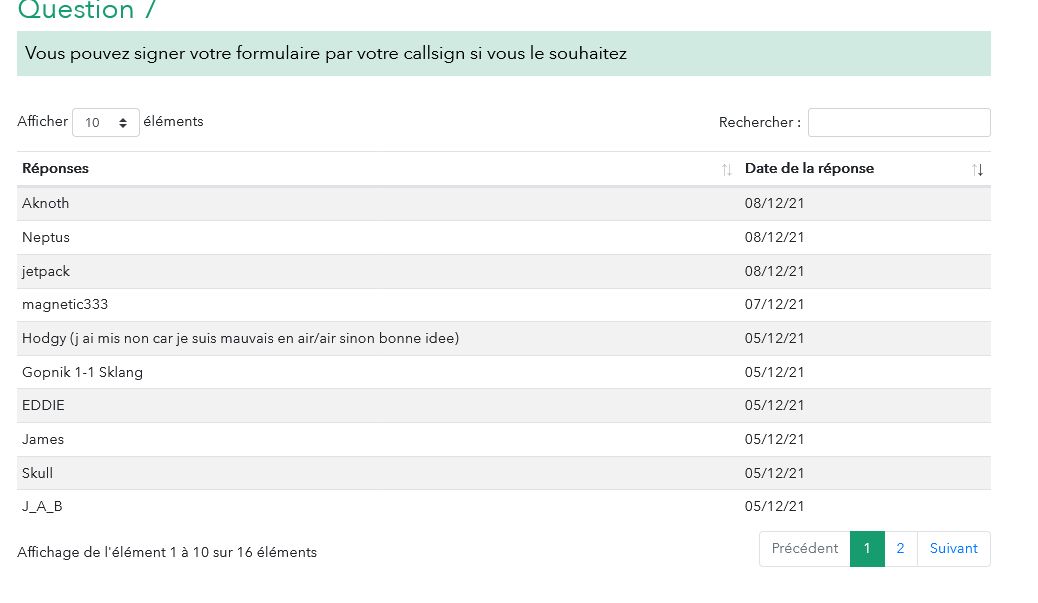This screenshot has width=1038, height=603.
Task: Sort by Date de la réponse arrows icon
Action: point(978,170)
